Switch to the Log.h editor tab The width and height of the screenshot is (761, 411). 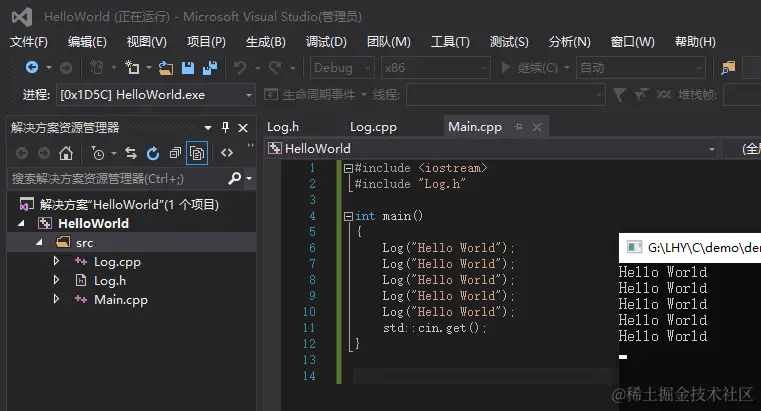coord(283,127)
